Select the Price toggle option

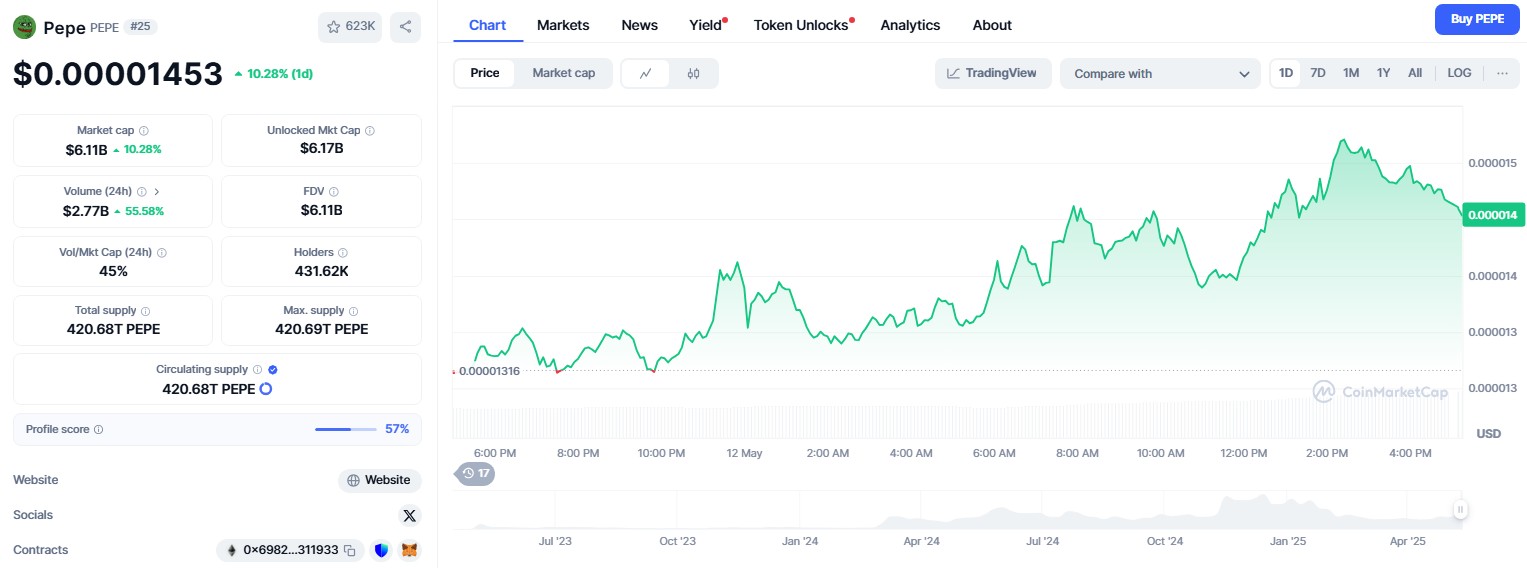click(485, 73)
